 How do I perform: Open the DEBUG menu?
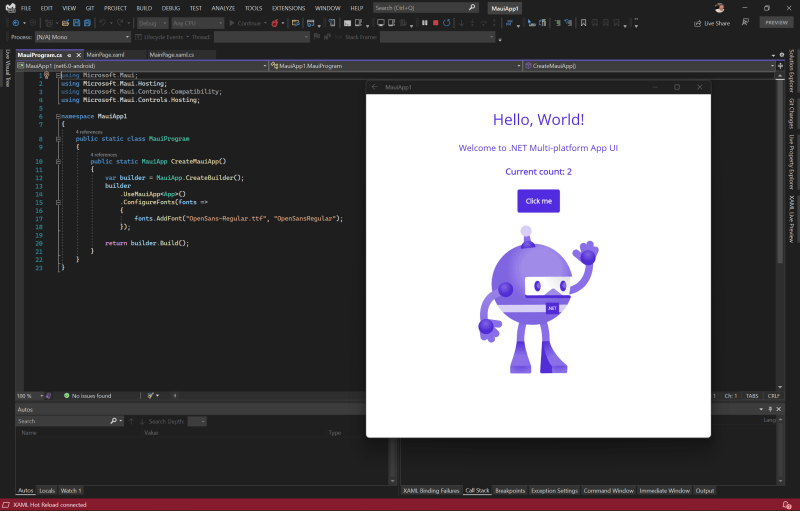coord(171,8)
